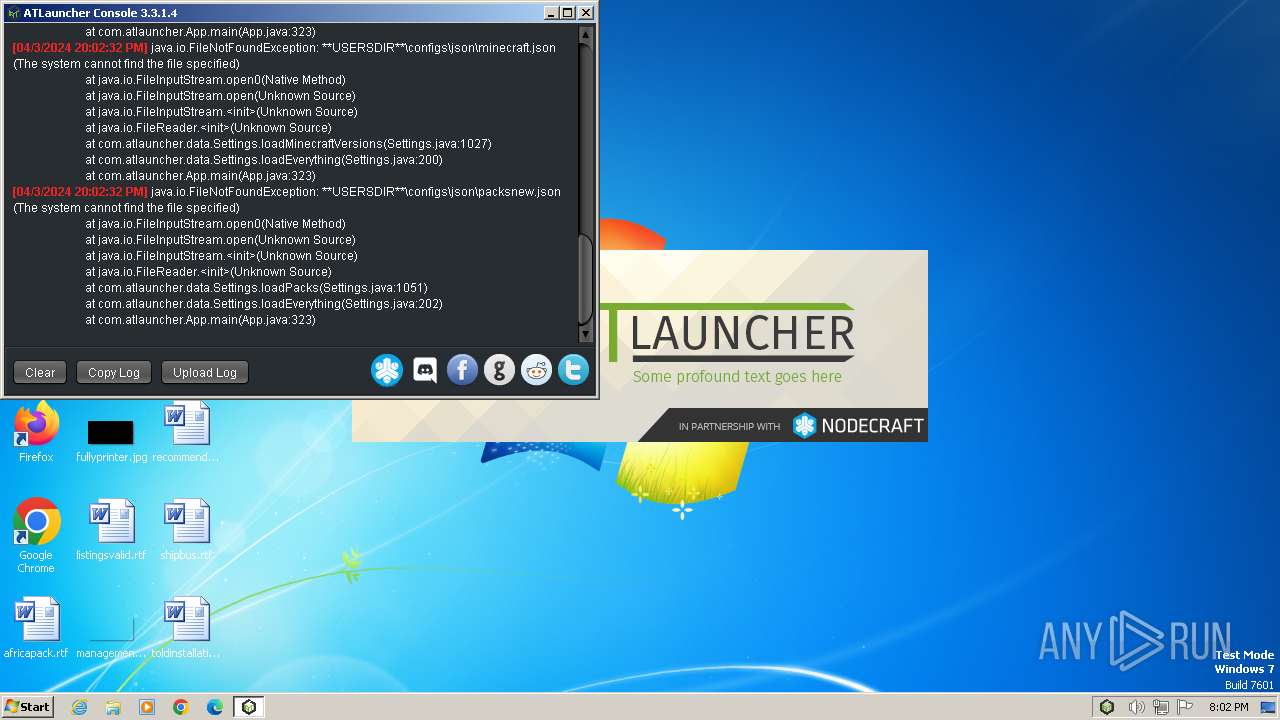Switch to ATLauncher taskbar button
The height and width of the screenshot is (720, 1280).
point(249,707)
